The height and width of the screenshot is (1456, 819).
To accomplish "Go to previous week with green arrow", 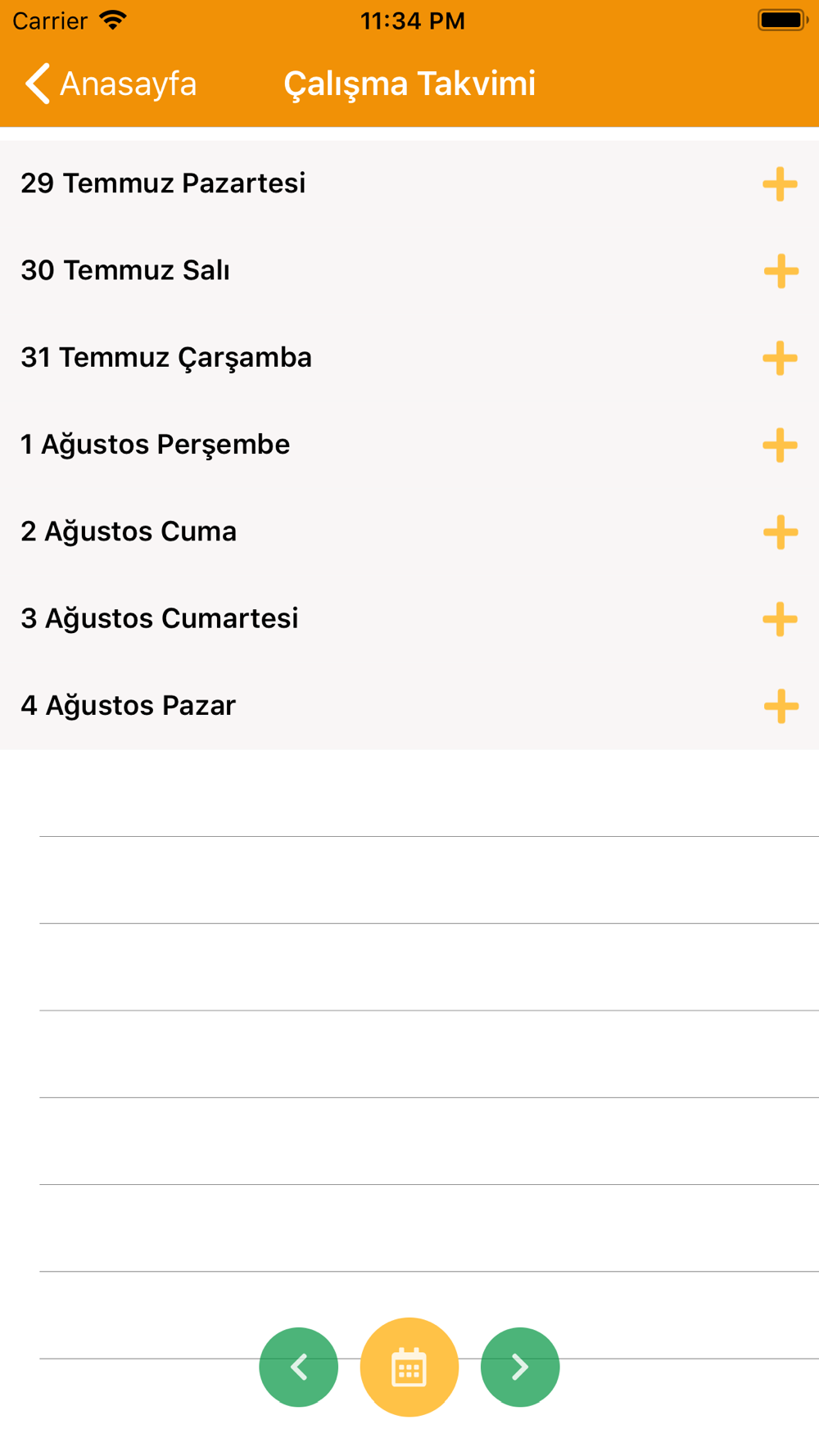I will (299, 1367).
